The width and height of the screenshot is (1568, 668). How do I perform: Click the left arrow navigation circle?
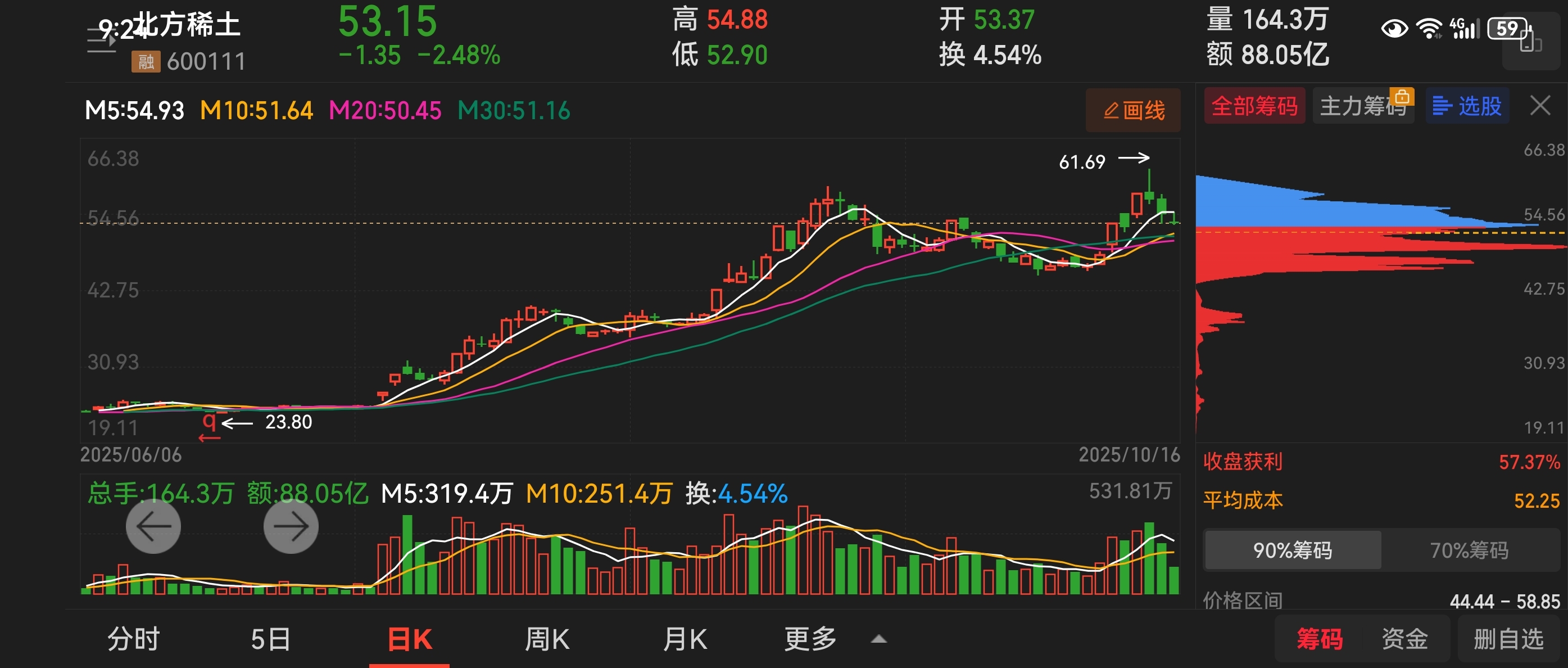pyautogui.click(x=153, y=527)
